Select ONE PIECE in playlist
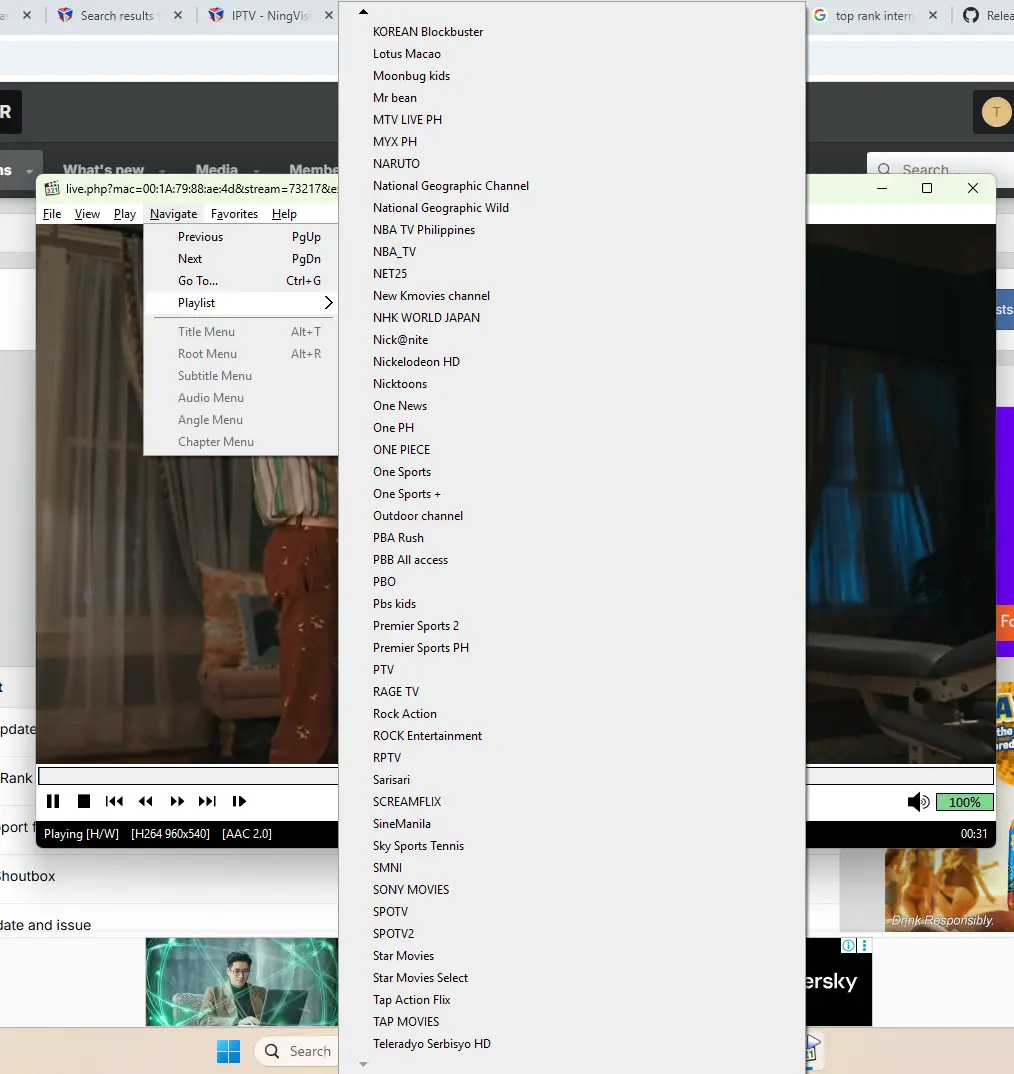This screenshot has height=1074, width=1014. [x=401, y=449]
